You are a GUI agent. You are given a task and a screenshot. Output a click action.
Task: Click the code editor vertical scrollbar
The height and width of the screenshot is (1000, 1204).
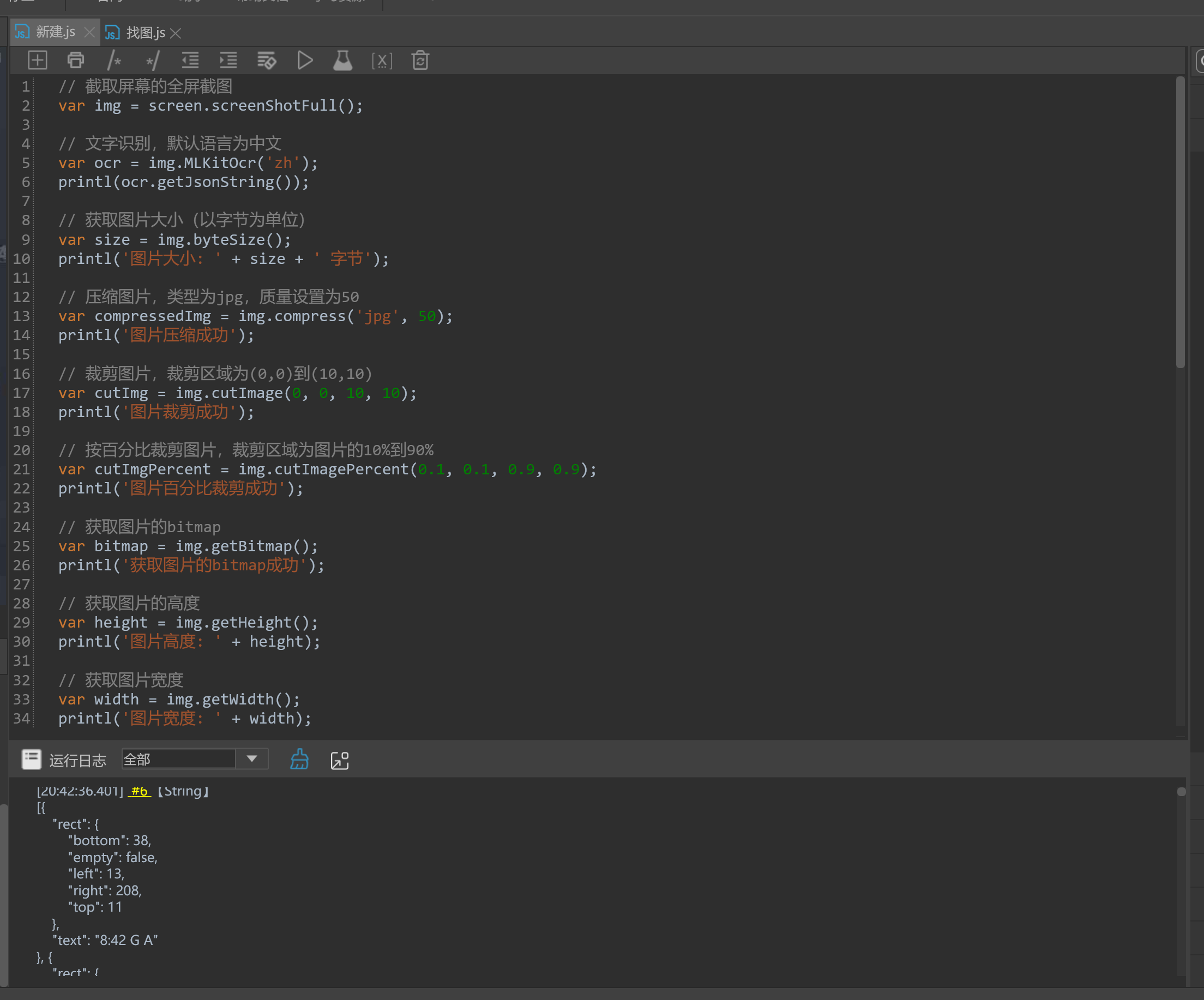(1180, 224)
